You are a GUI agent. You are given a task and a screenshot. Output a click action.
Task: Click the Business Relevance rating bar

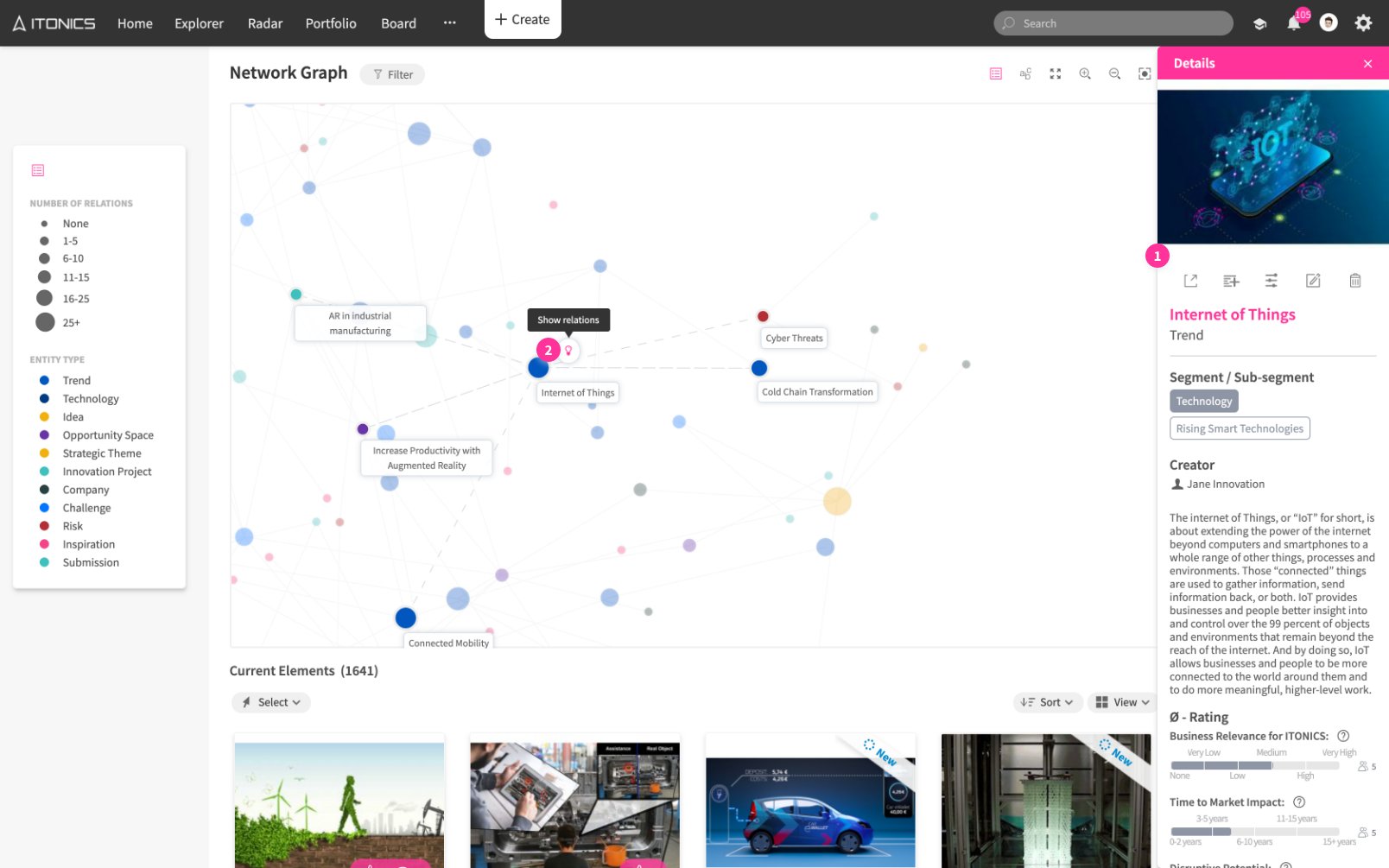click(1254, 765)
